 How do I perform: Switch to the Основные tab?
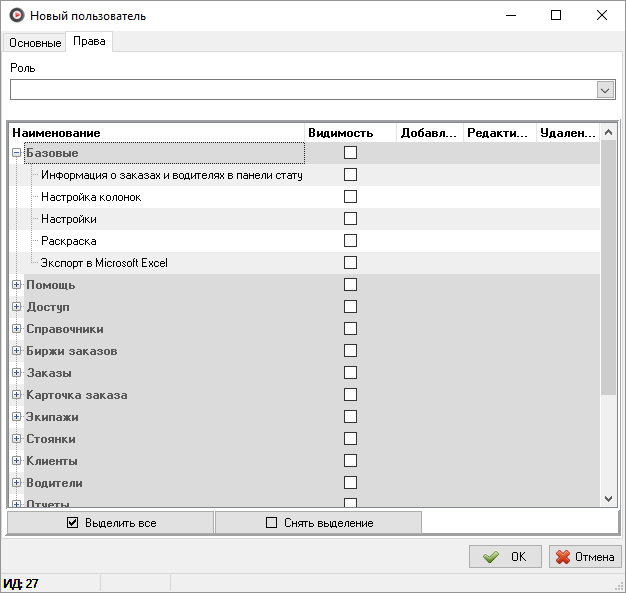point(36,43)
